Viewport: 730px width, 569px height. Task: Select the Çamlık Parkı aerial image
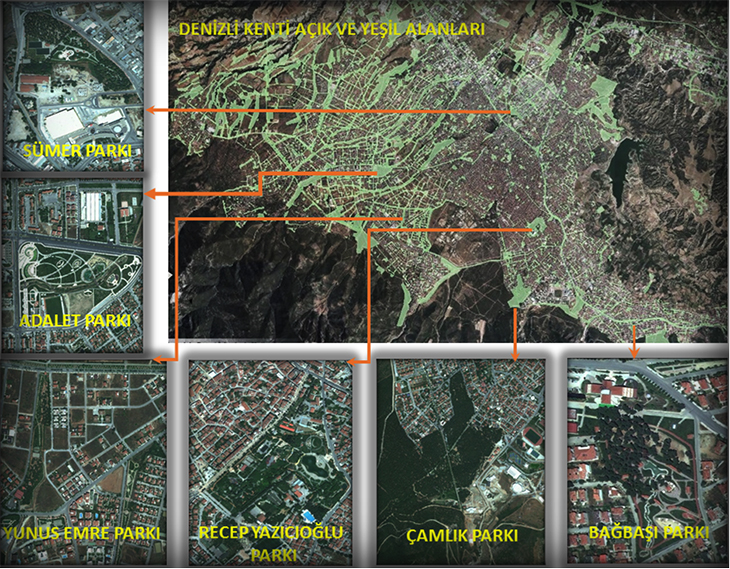click(460, 462)
